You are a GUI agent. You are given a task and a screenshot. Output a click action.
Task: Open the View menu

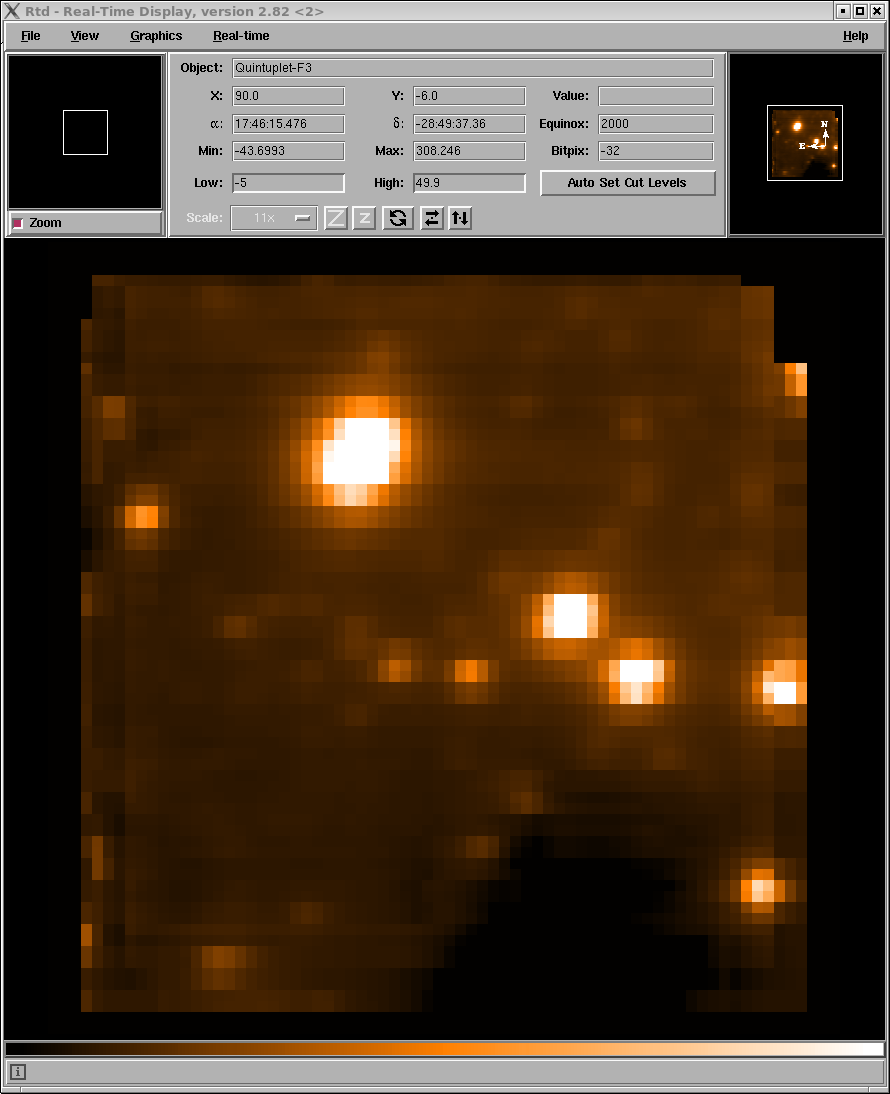85,36
